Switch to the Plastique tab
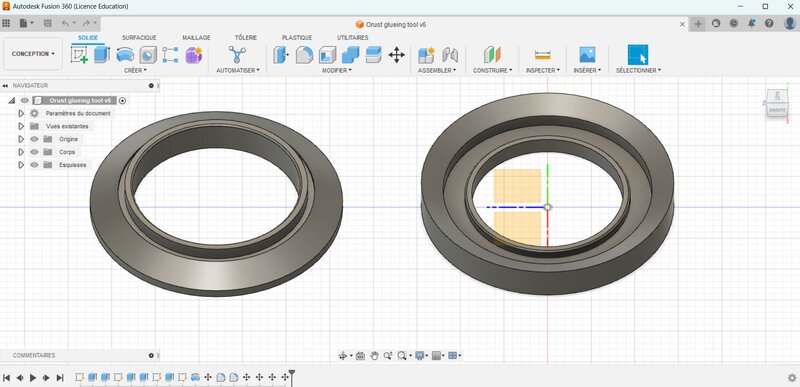 pos(297,38)
